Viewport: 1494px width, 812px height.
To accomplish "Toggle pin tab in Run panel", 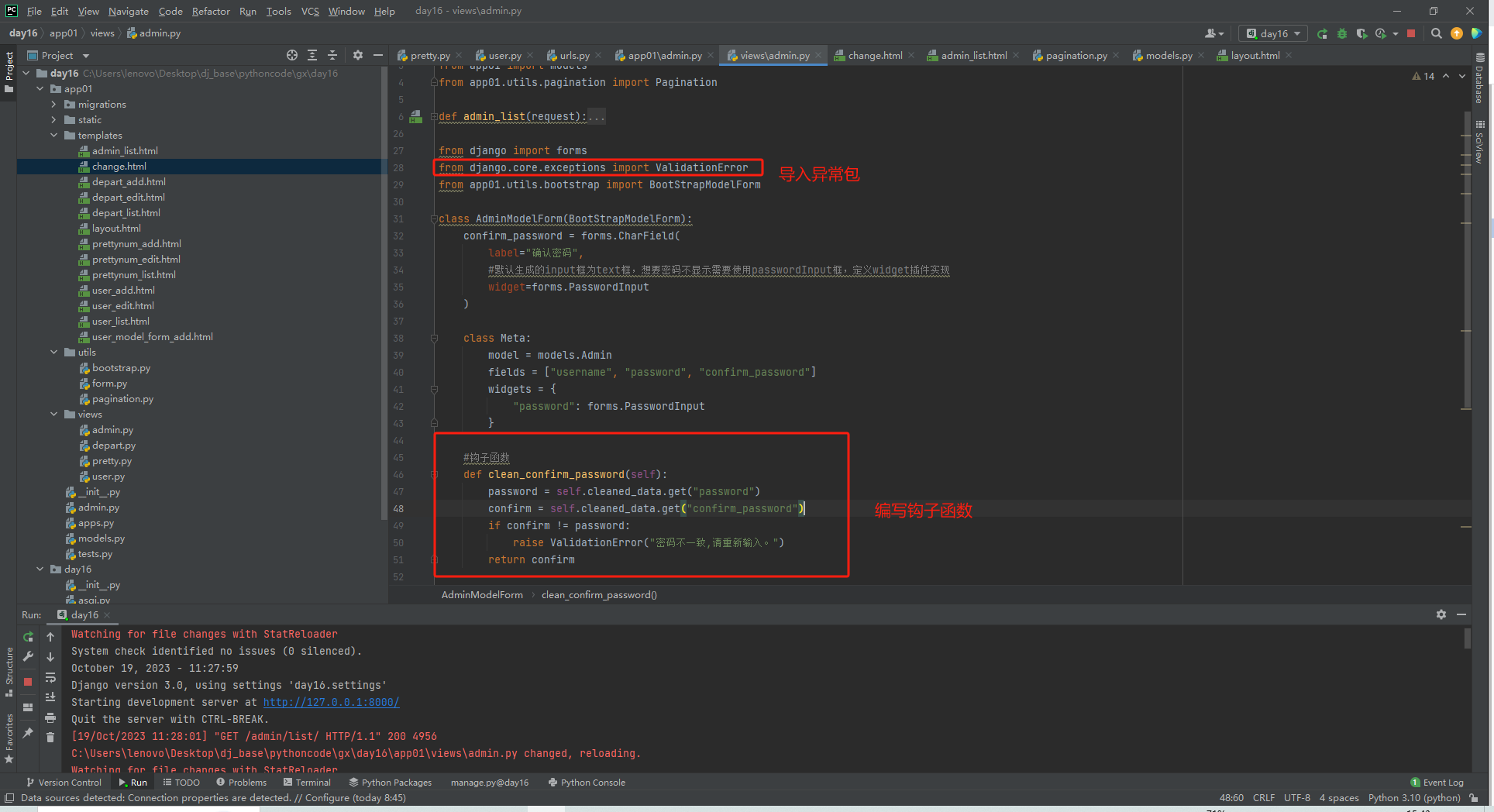I will tap(28, 732).
